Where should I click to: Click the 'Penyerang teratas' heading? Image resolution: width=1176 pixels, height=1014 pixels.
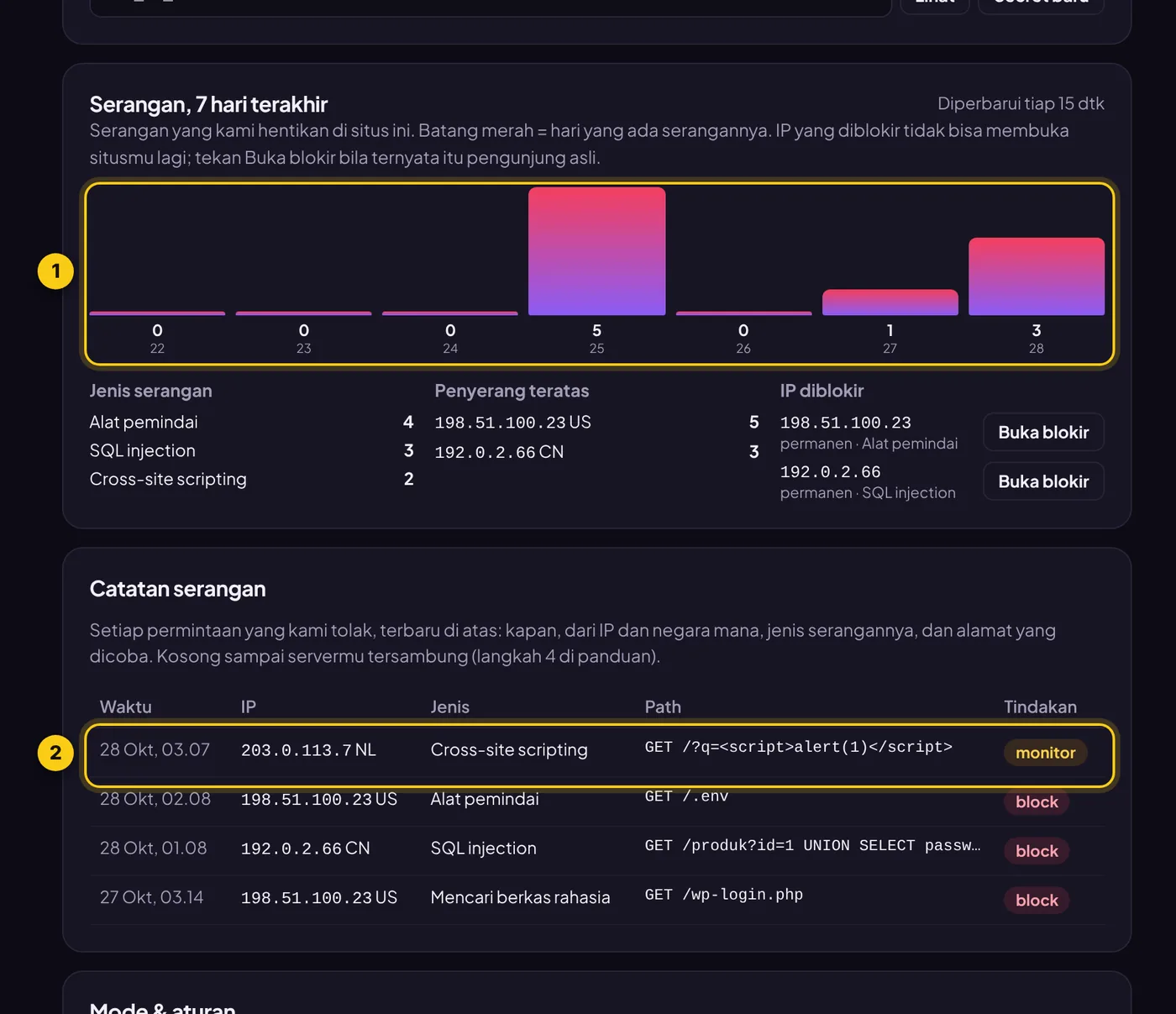click(x=512, y=391)
